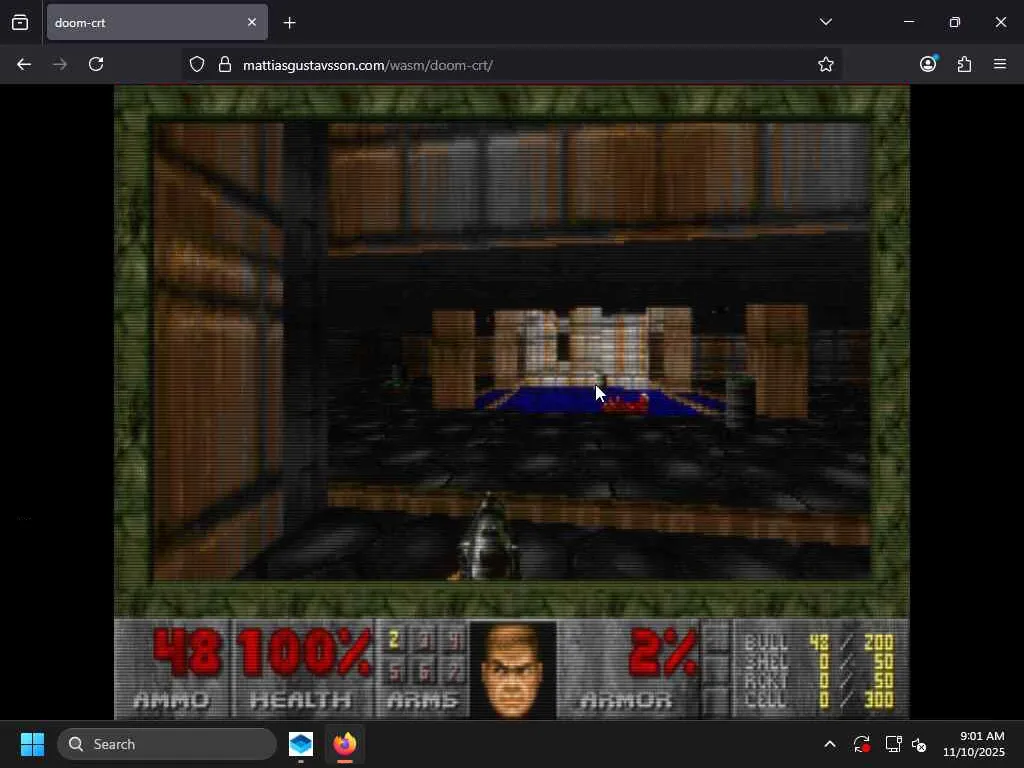Screen dimensions: 1024x768
Task: Close the doom-crt tab
Action: coord(252,23)
